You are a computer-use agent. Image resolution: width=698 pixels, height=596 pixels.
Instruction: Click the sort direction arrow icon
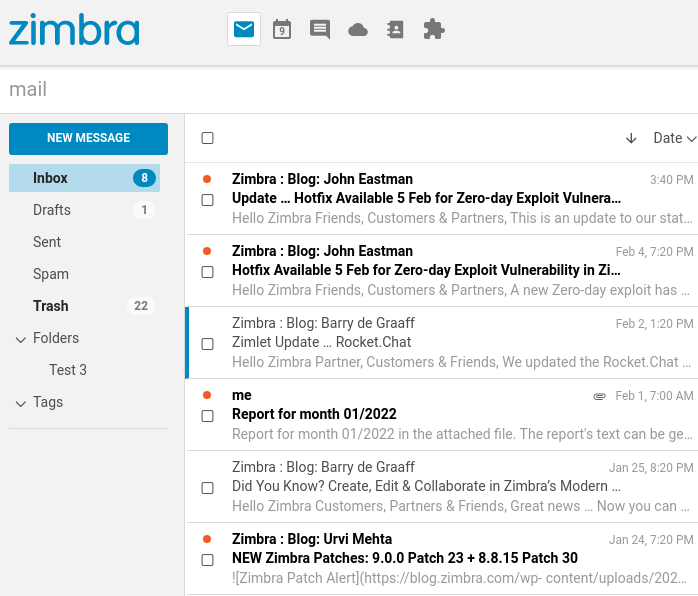click(631, 138)
